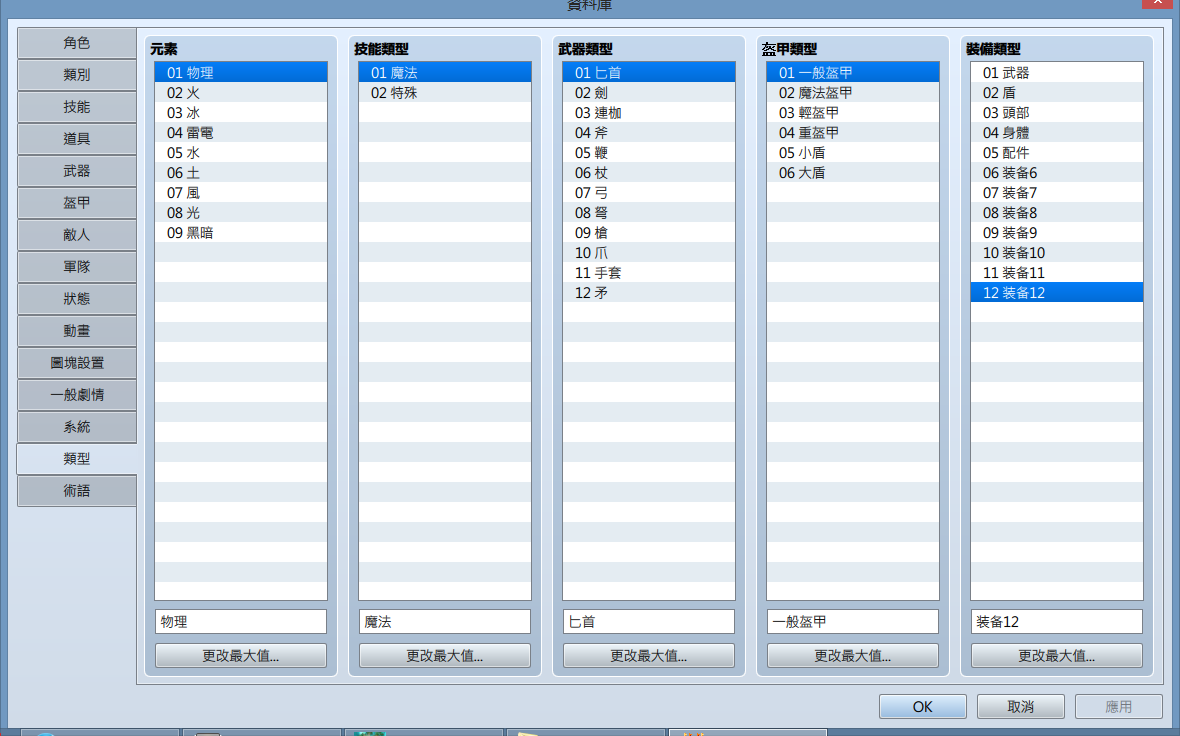Viewport: 1180px width, 736px height.
Task: Select armor type 05 小盾
Action: point(853,153)
